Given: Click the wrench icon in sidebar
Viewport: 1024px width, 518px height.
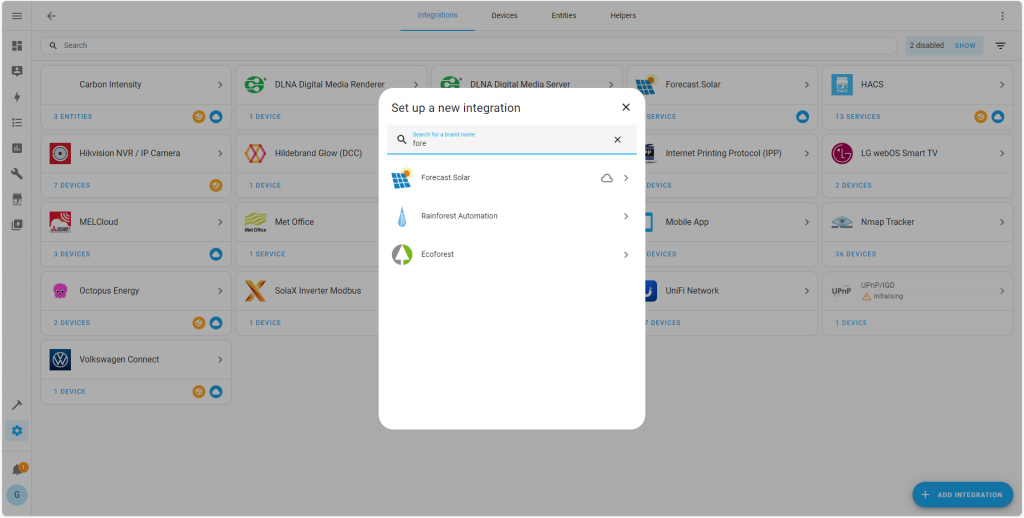Looking at the screenshot, I should 17,174.
